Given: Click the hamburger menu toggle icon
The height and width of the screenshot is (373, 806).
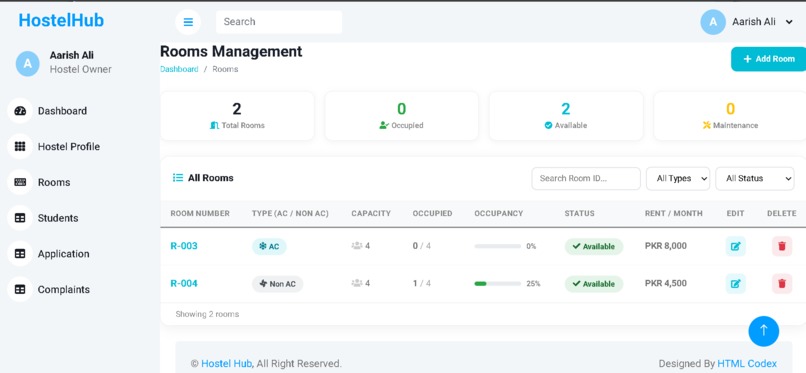Looking at the screenshot, I should click(188, 22).
